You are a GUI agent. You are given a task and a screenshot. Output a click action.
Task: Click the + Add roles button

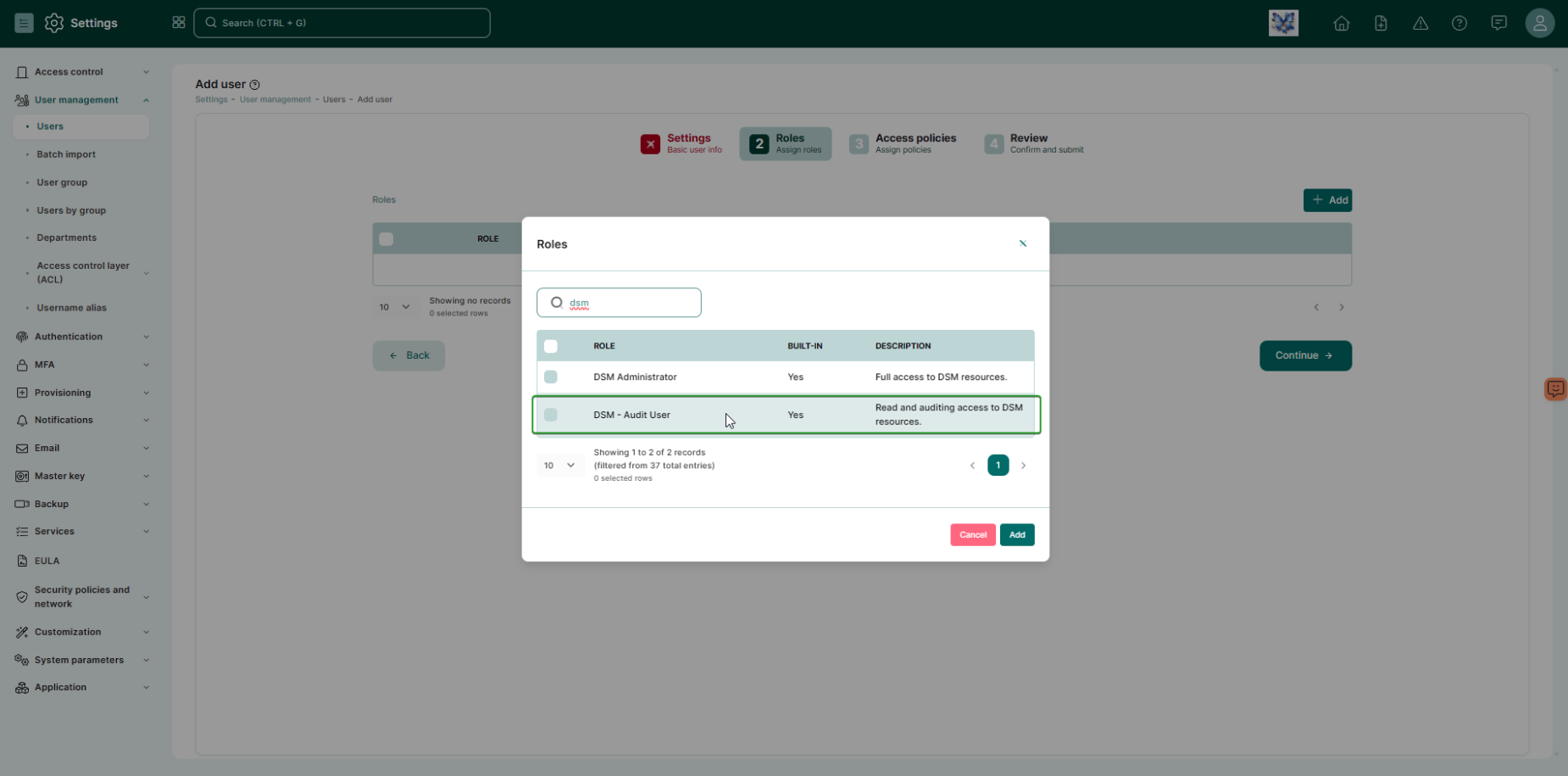[1327, 200]
